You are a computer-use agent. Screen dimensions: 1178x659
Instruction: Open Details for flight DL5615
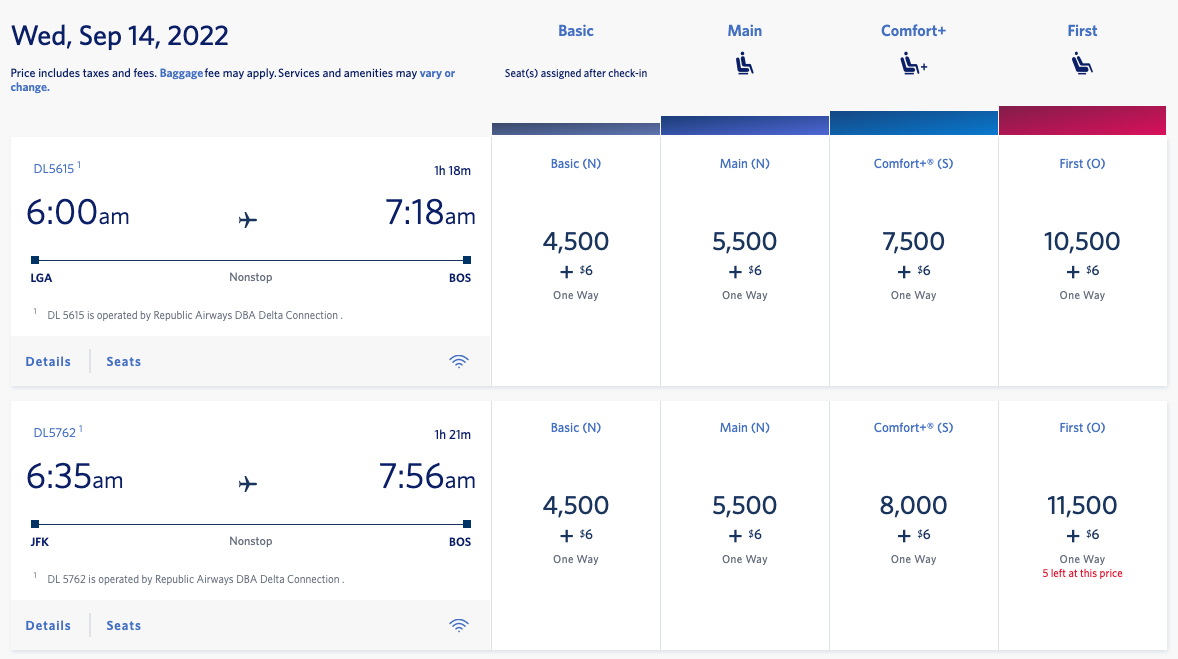click(48, 362)
